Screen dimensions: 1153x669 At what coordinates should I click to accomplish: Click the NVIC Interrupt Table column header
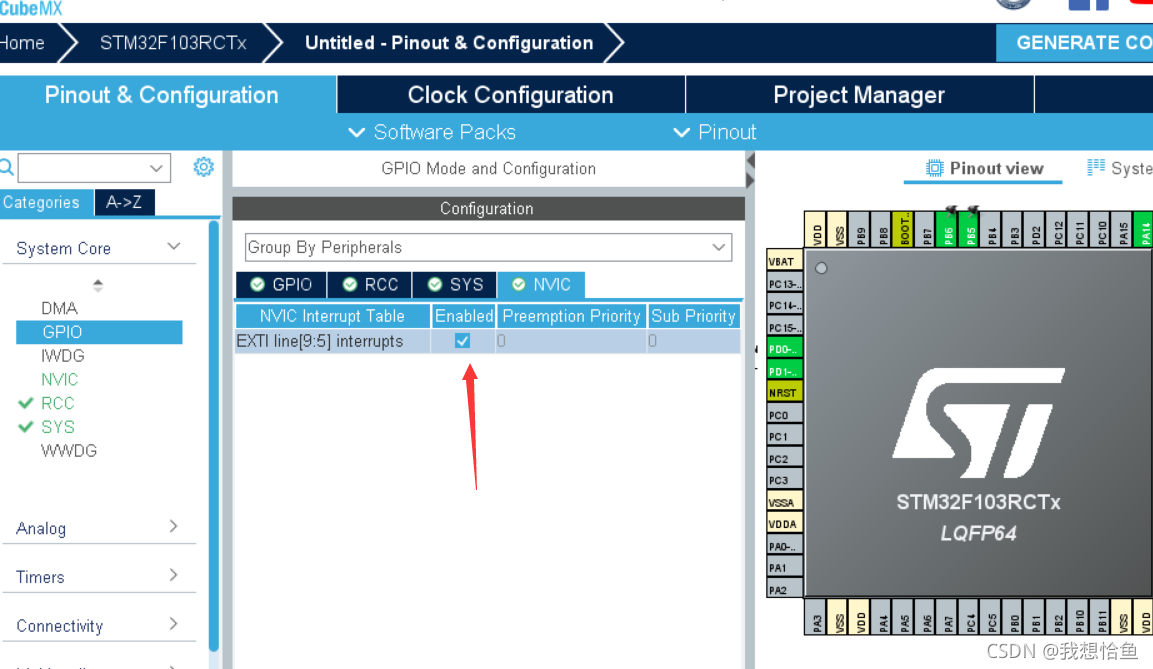332,316
